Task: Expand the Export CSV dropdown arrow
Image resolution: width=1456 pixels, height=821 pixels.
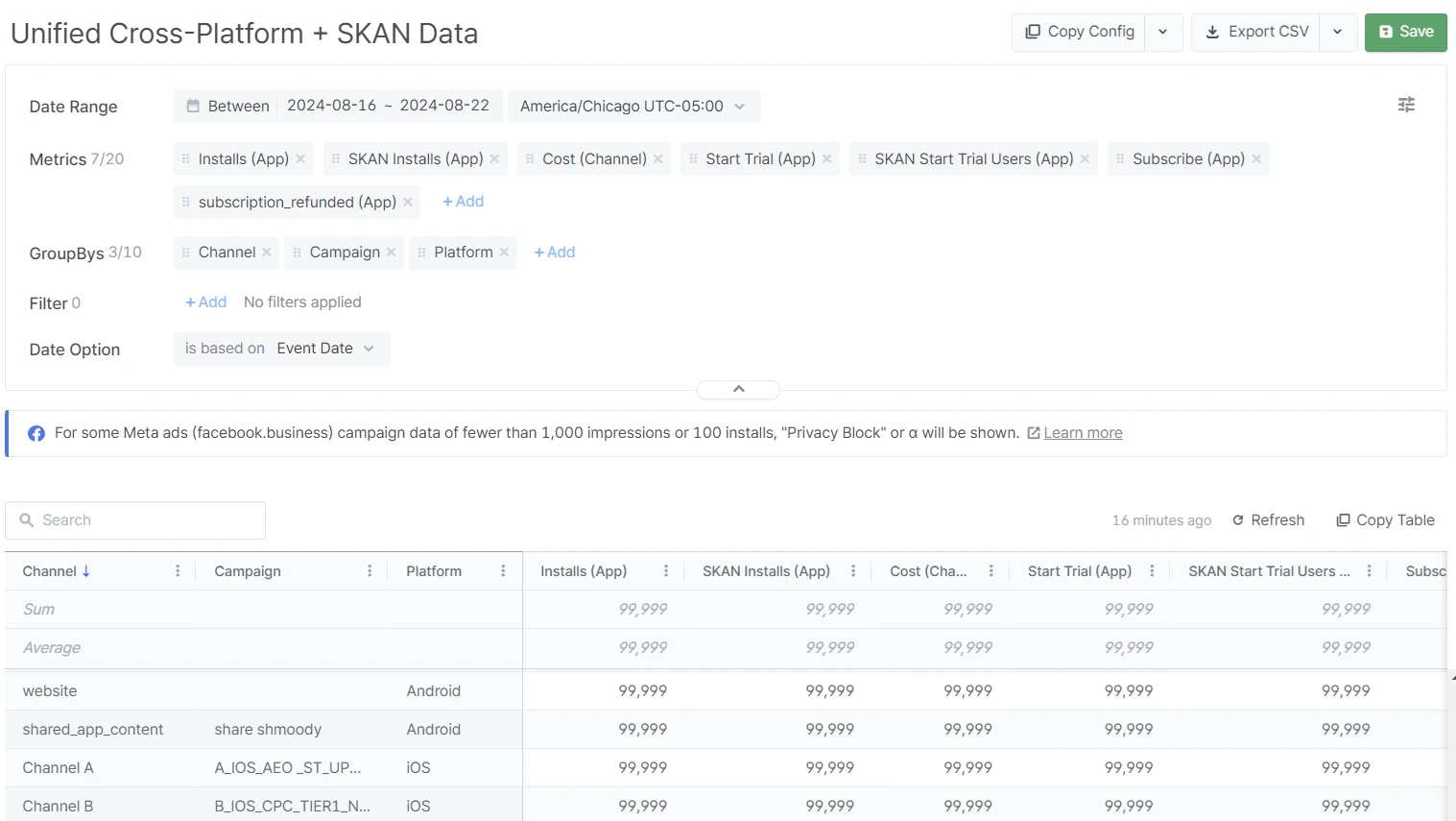Action: tap(1338, 32)
